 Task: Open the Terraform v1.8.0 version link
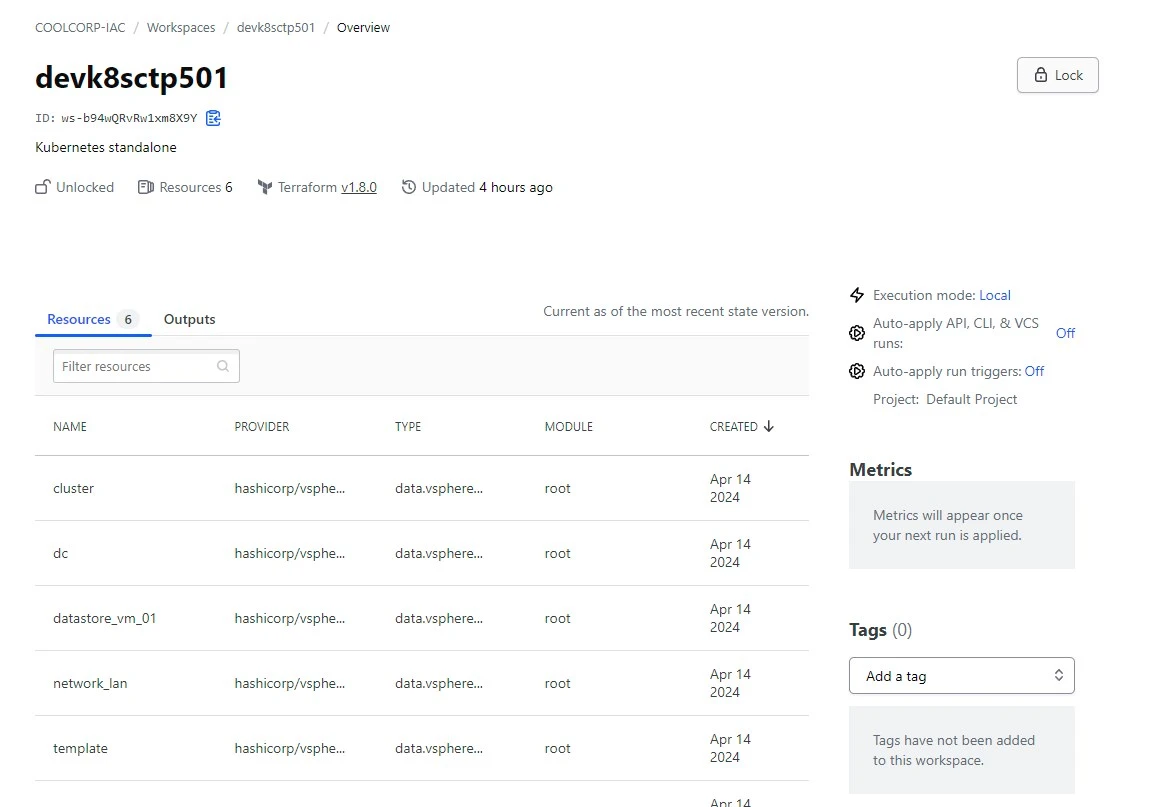click(358, 187)
